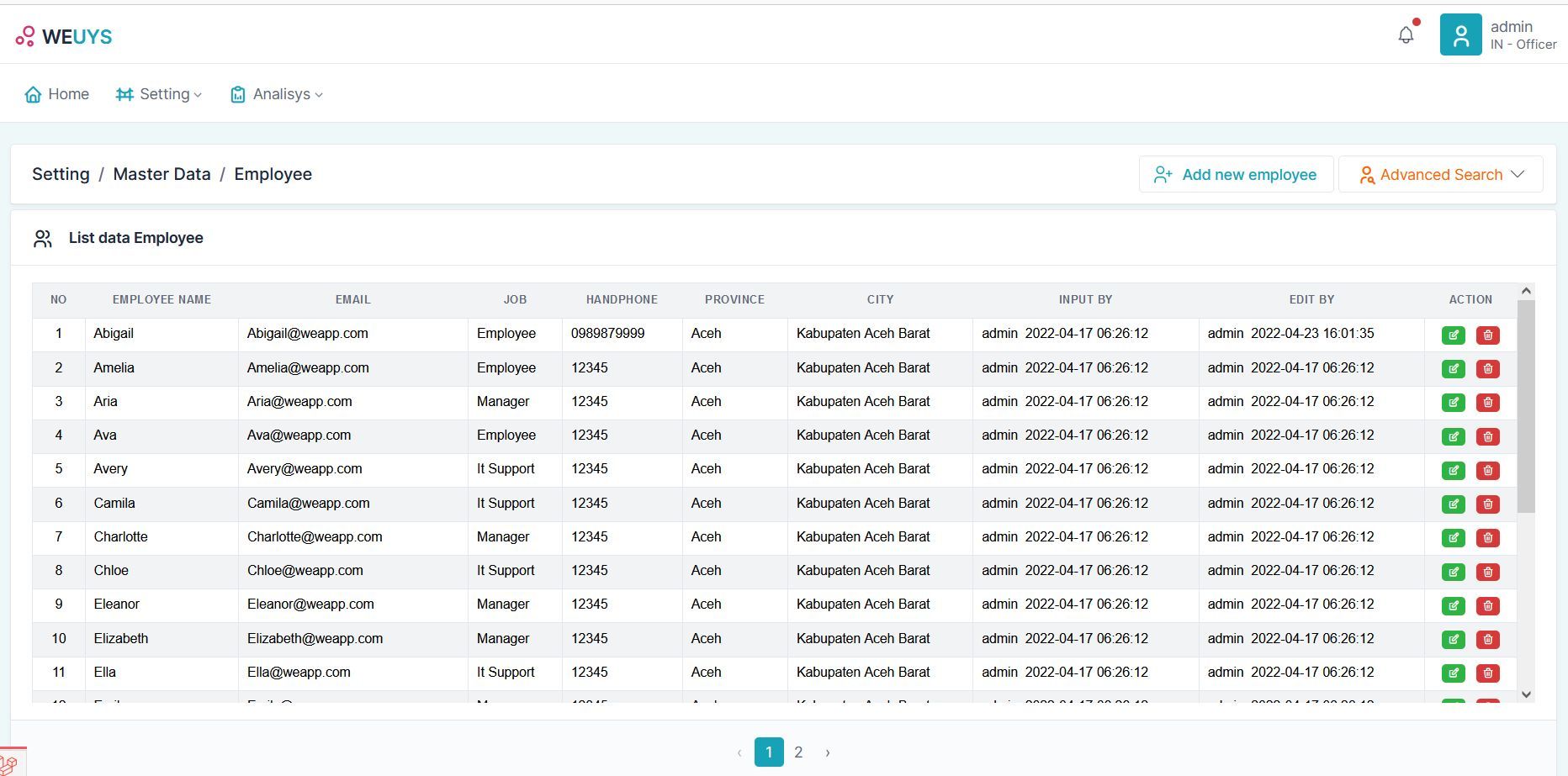
Task: Go to page 2 of pagination
Action: 798,752
